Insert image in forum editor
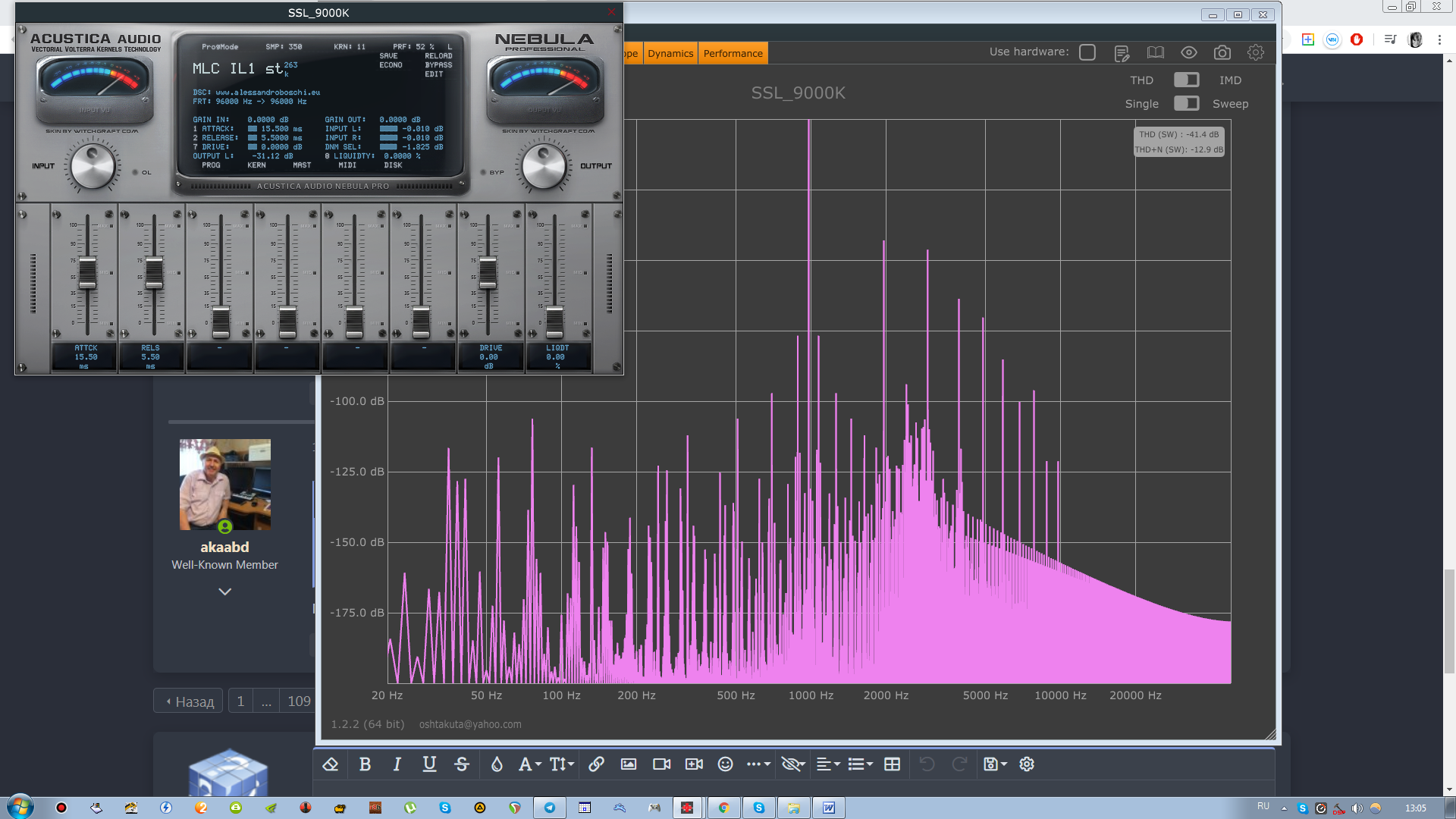This screenshot has width=1456, height=819. 629,764
